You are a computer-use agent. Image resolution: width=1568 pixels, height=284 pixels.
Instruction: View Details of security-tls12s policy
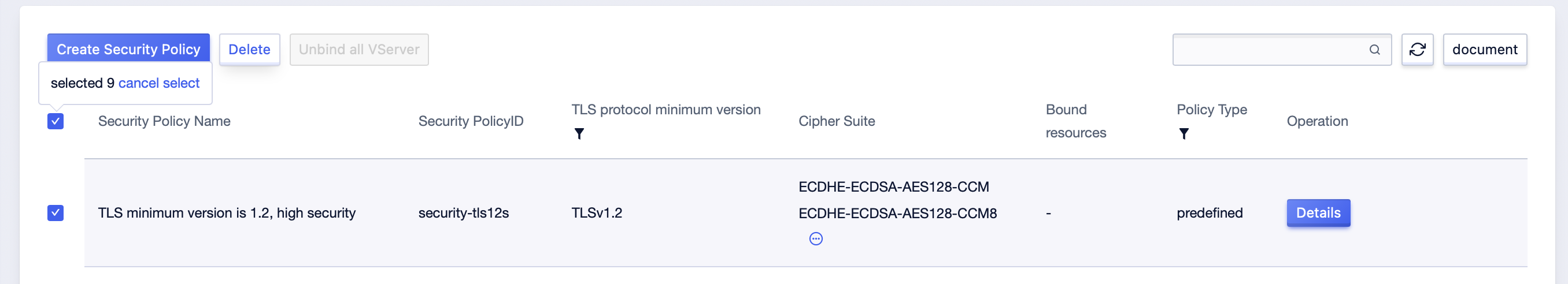[1318, 213]
